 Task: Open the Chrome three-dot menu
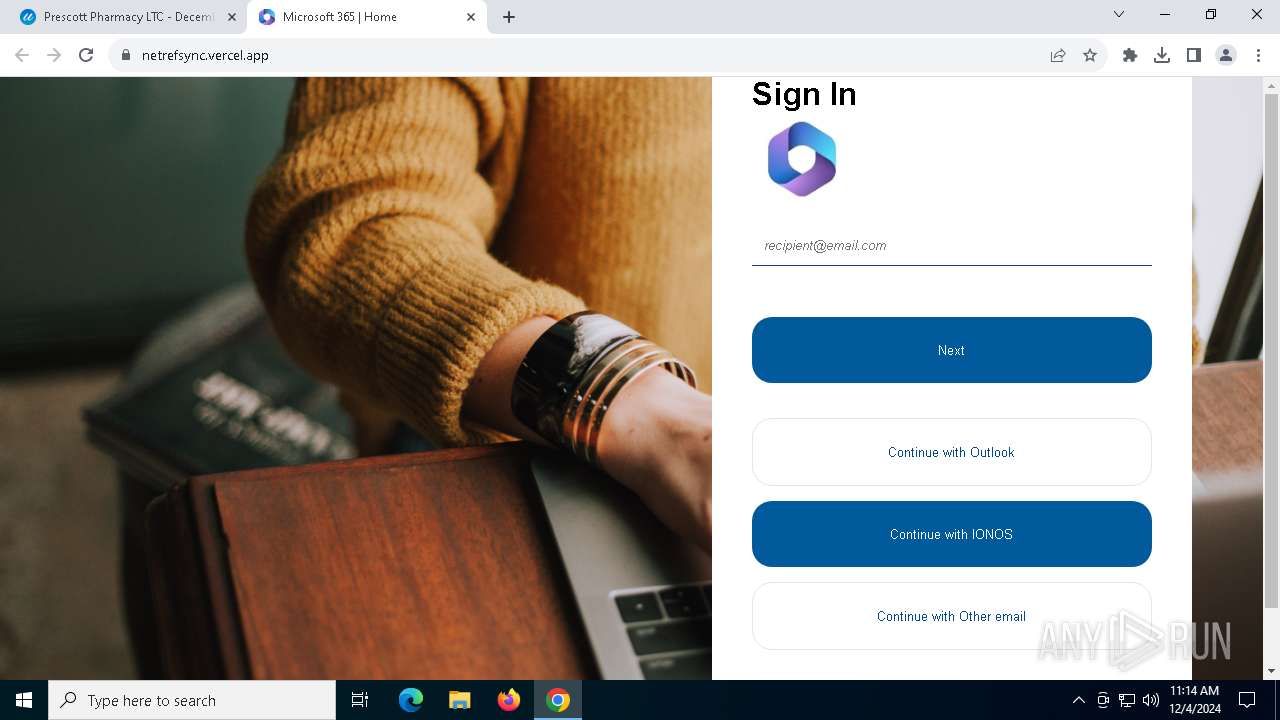(1258, 55)
